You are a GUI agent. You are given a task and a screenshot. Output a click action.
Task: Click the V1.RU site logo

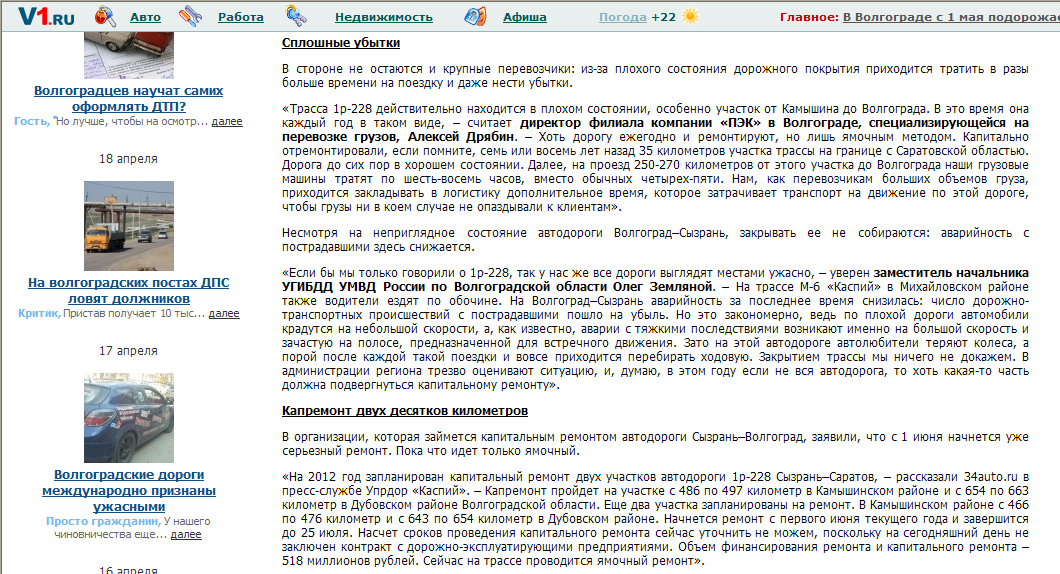click(47, 16)
